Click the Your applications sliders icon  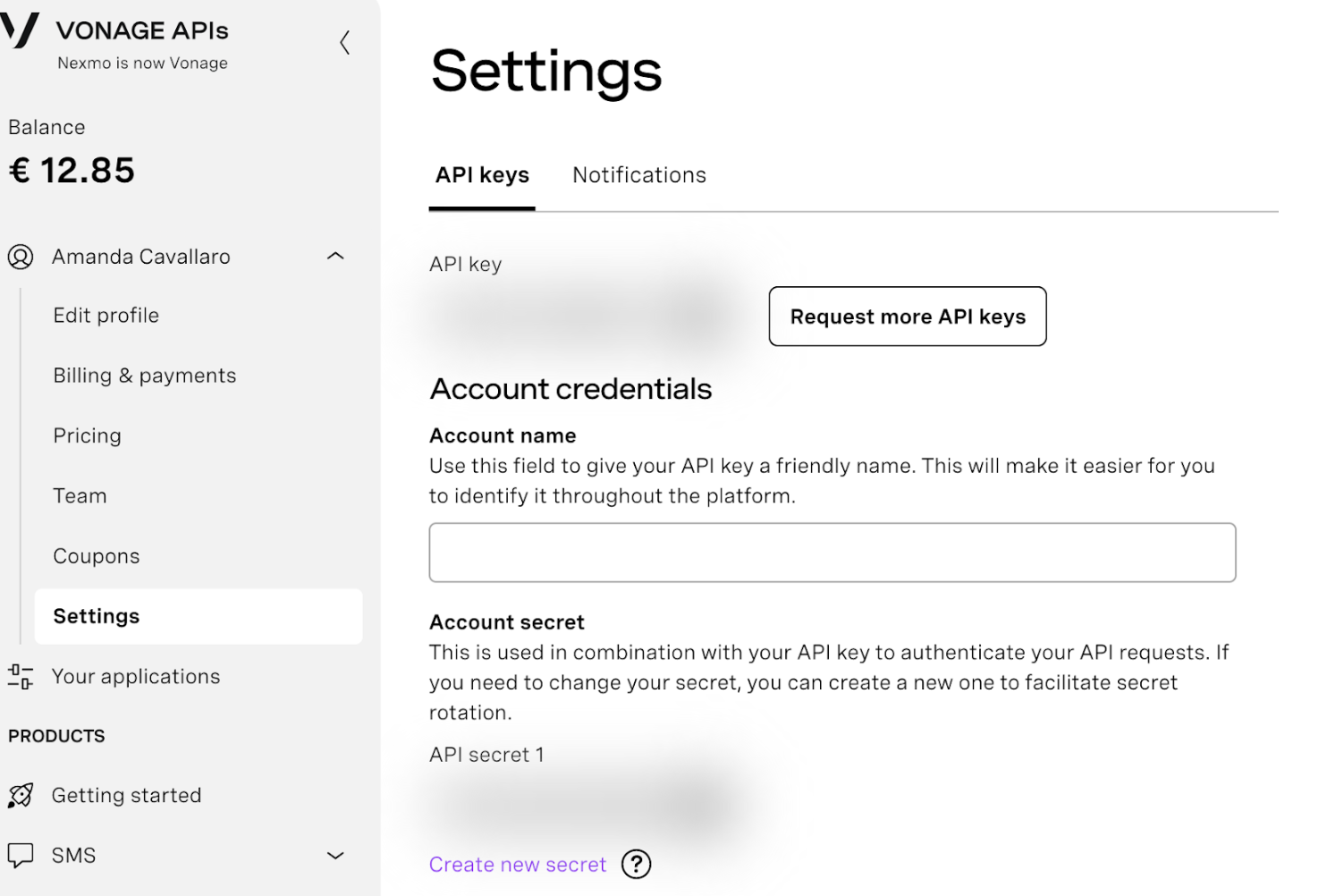tap(21, 677)
